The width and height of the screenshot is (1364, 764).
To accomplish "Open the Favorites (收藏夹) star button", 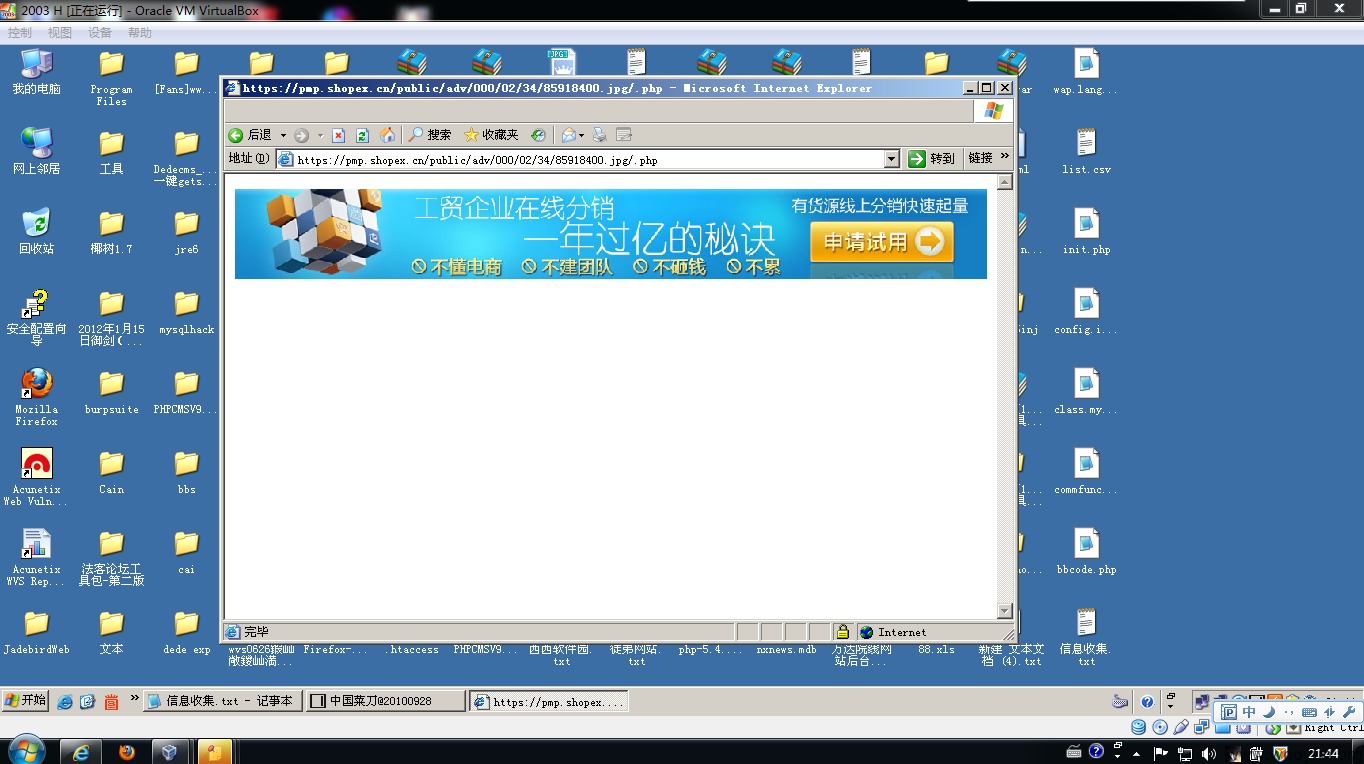I will (491, 135).
